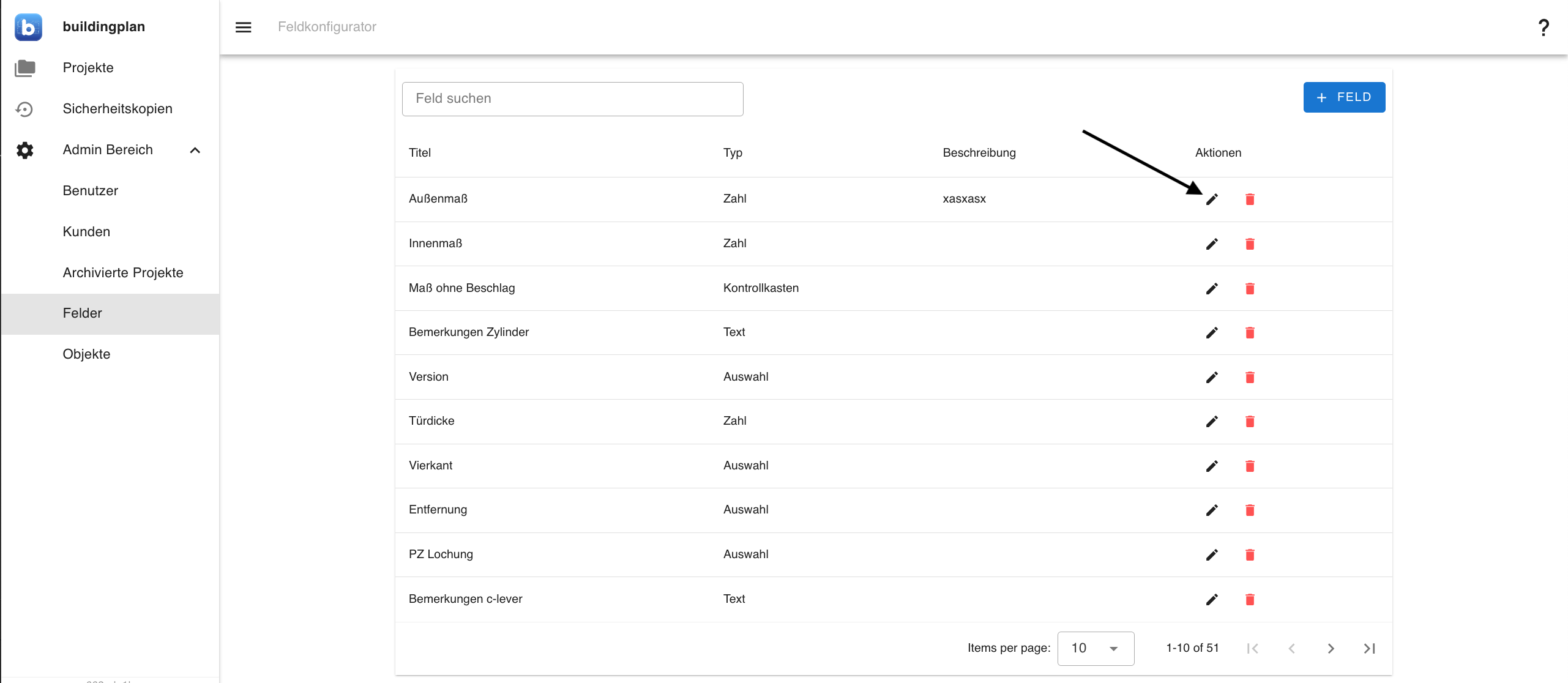Edit the Vierkant field with the pencil icon
The height and width of the screenshot is (683, 1568).
pyautogui.click(x=1212, y=466)
